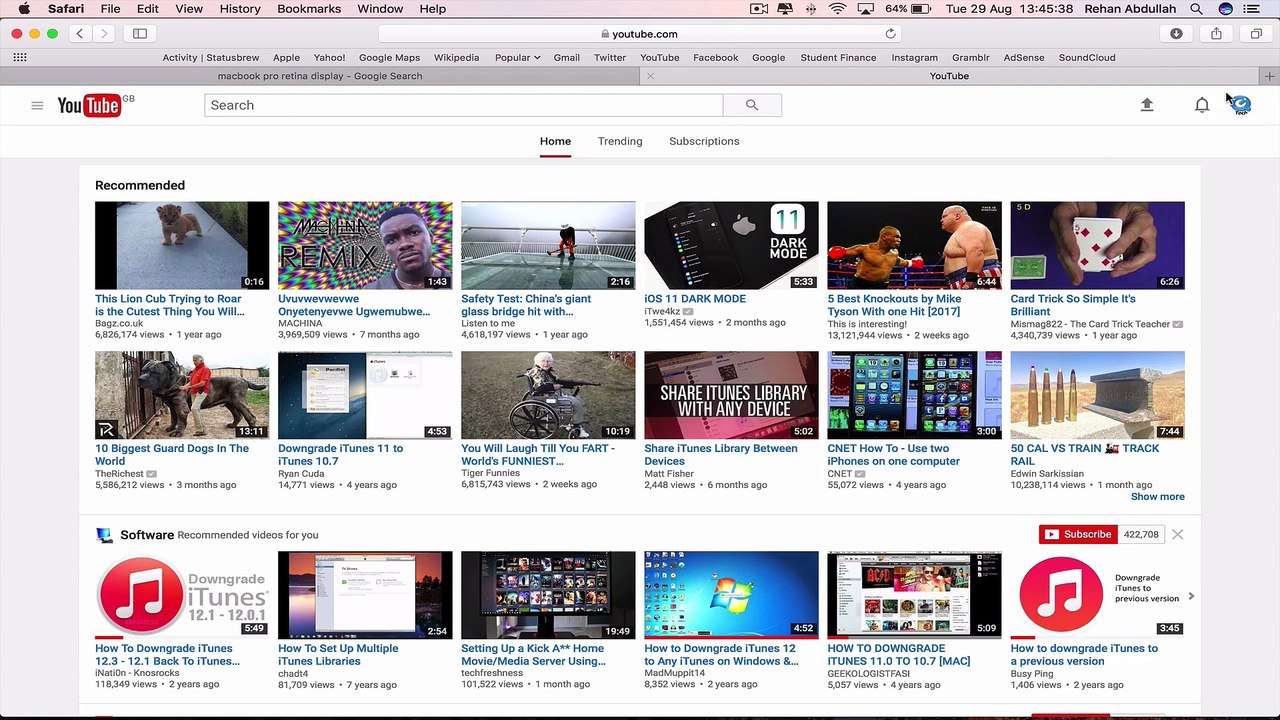
Task: Open the Wikipedia bookmark
Action: tap(456, 58)
